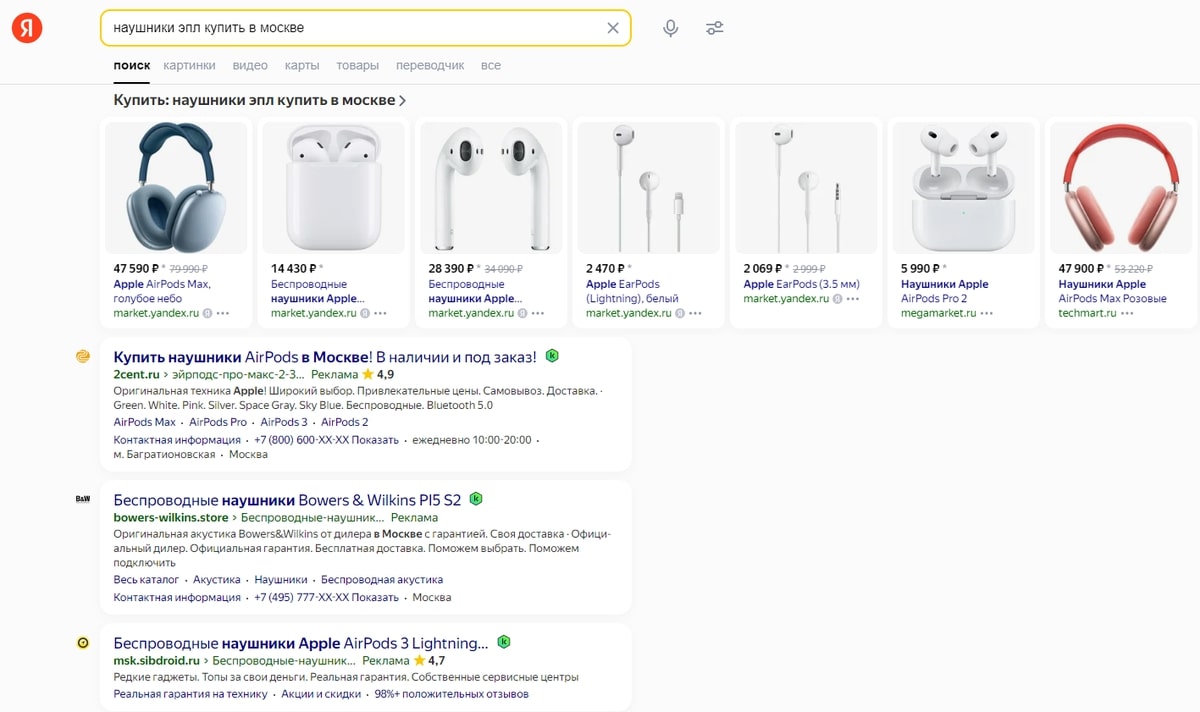Click megamarket.ru source link
The width and height of the screenshot is (1200, 712).
pyautogui.click(x=938, y=313)
